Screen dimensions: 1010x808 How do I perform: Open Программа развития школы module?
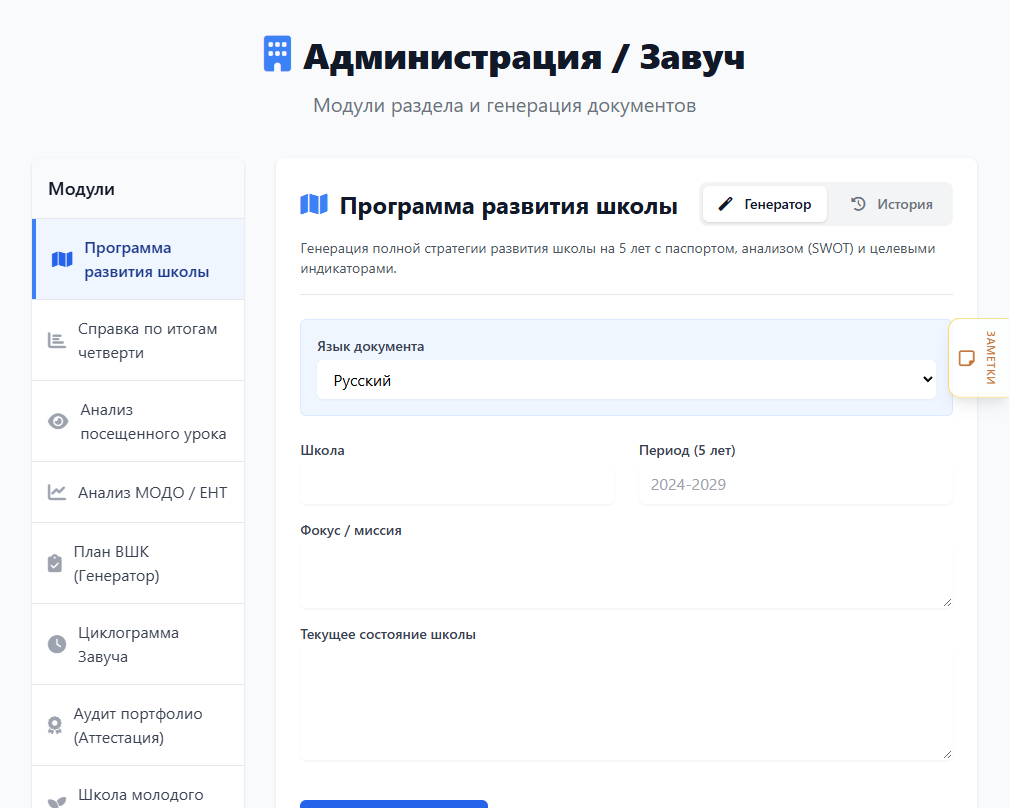[138, 259]
